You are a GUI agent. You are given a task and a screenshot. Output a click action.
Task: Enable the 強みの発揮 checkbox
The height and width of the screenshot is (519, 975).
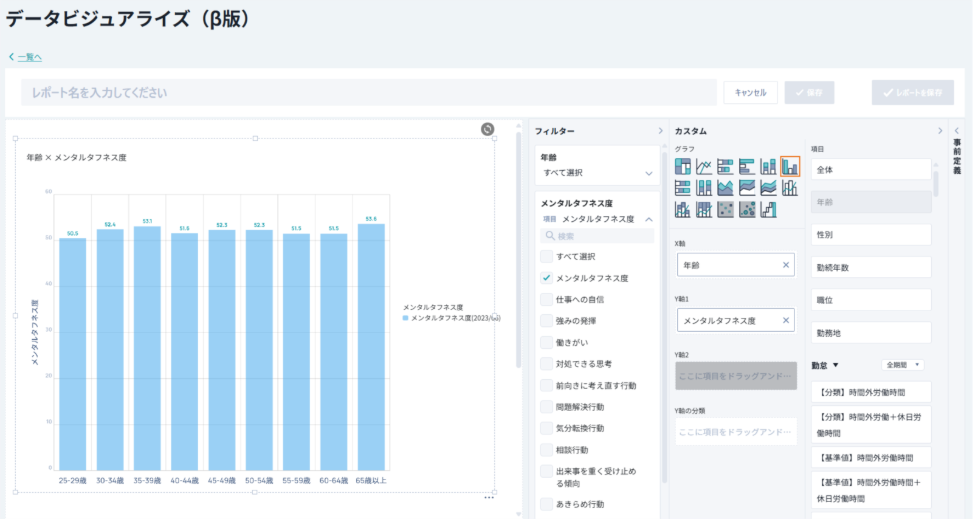coord(546,321)
